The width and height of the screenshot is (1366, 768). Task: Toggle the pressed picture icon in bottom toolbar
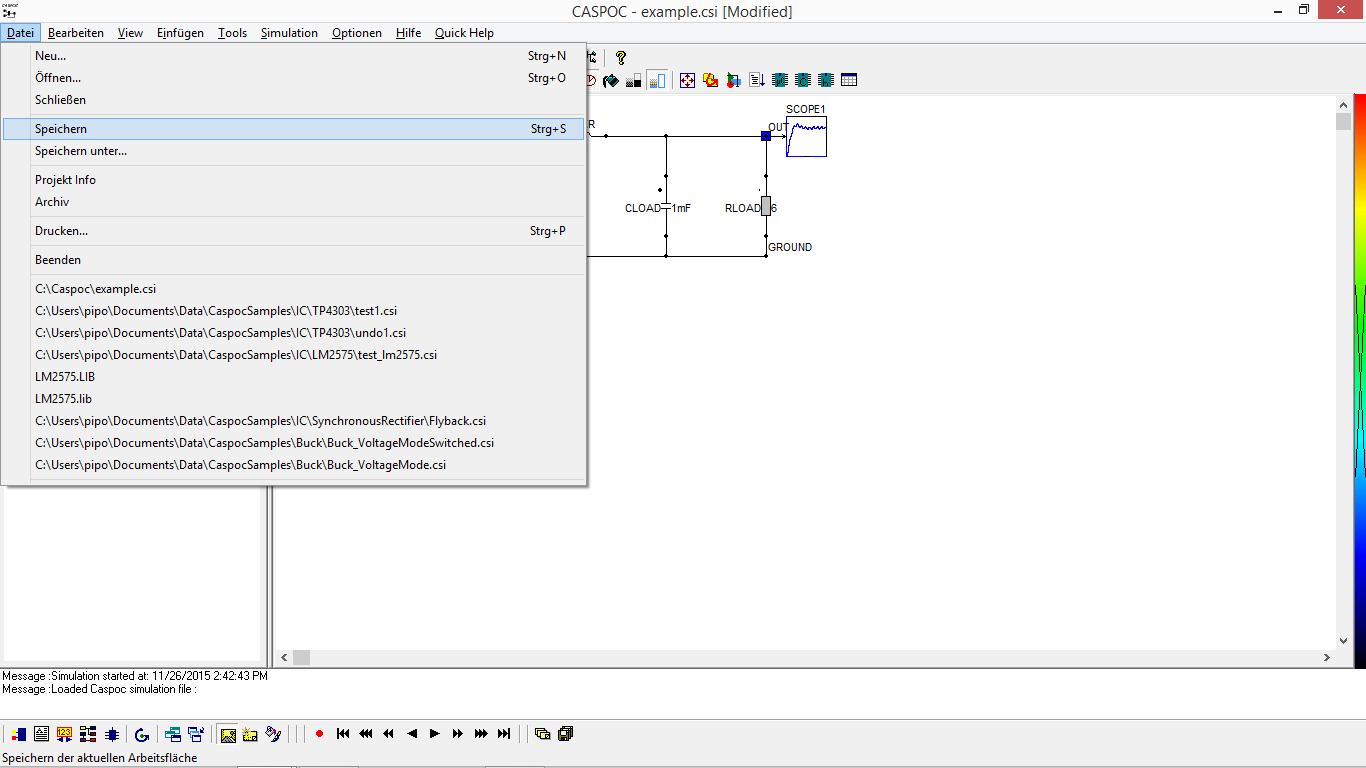pyautogui.click(x=227, y=734)
